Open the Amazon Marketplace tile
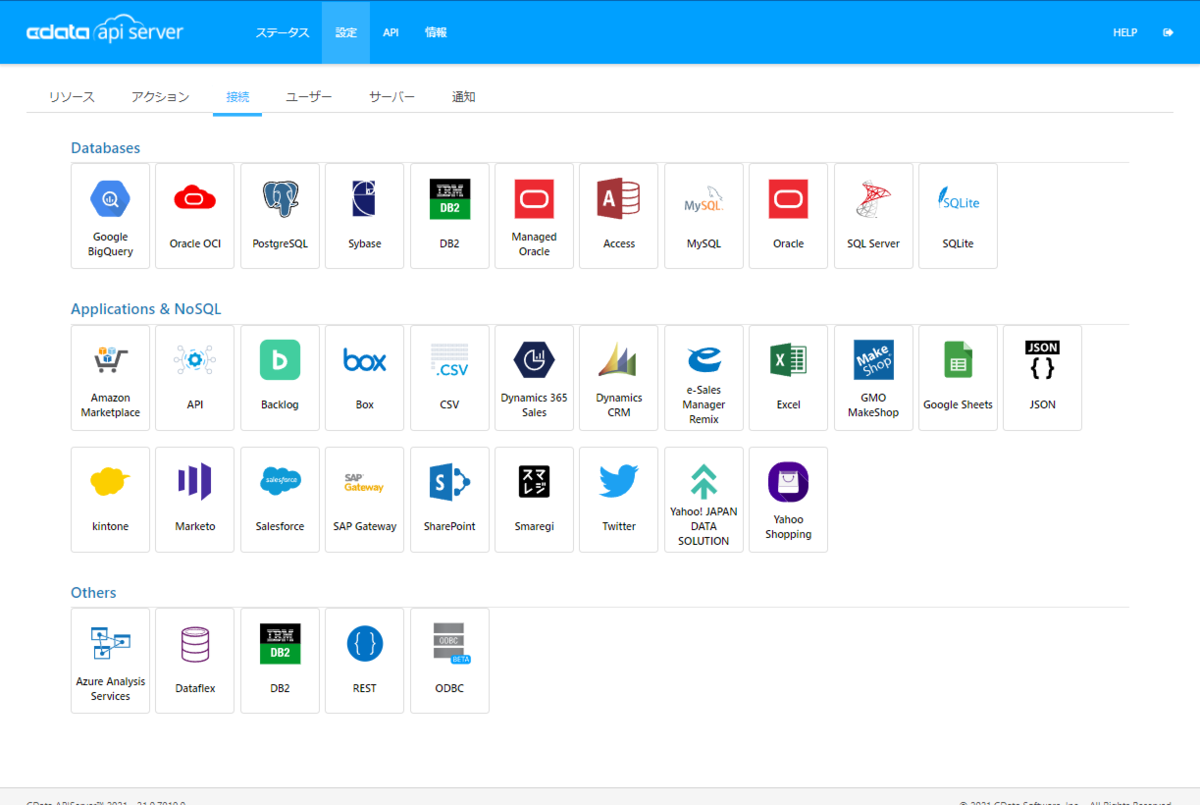The image size is (1200, 805). point(110,378)
